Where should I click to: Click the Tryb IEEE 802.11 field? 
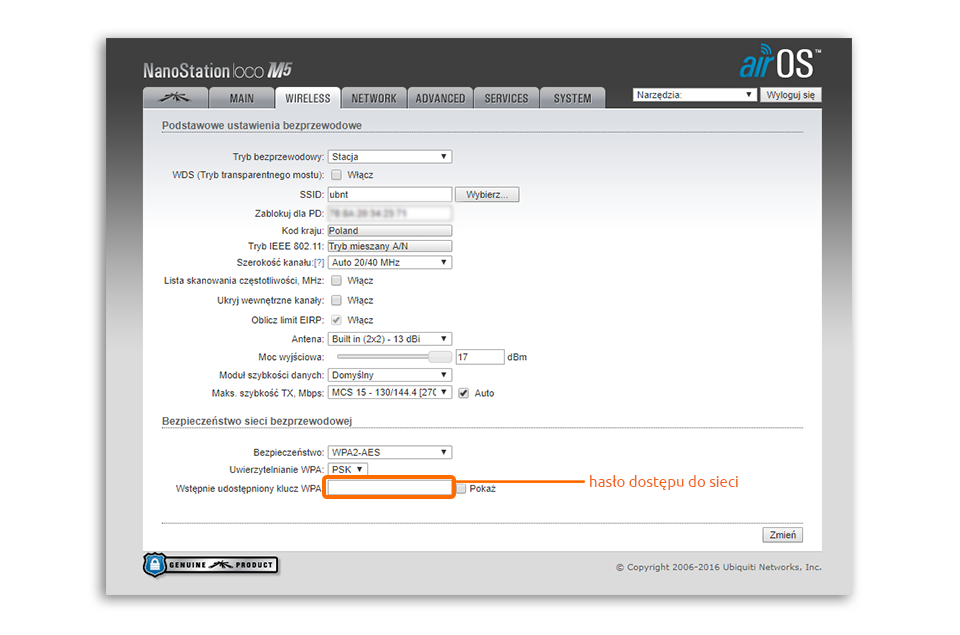tap(389, 246)
